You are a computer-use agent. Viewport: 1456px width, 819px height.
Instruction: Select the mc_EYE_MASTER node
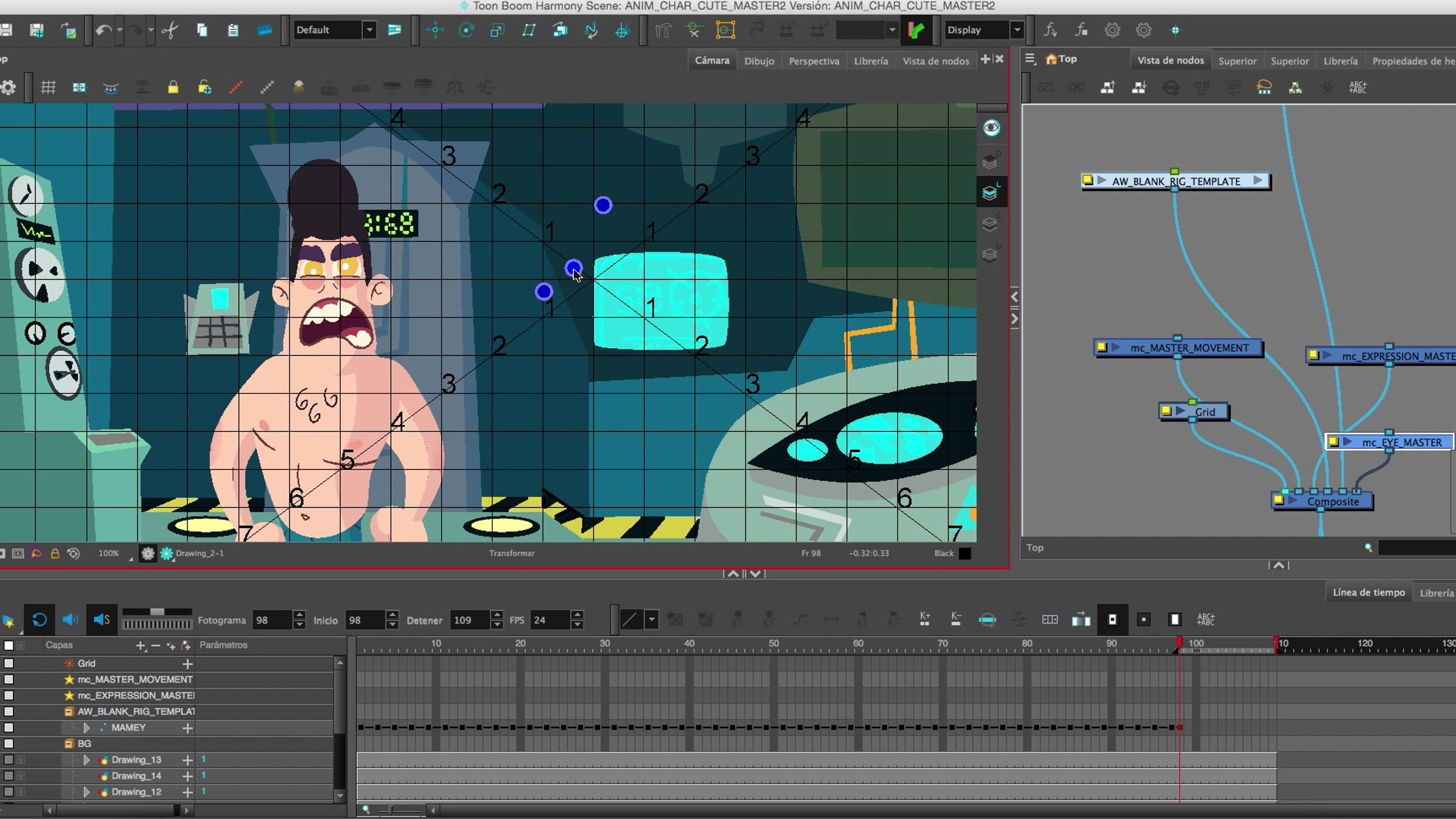(x=1389, y=442)
